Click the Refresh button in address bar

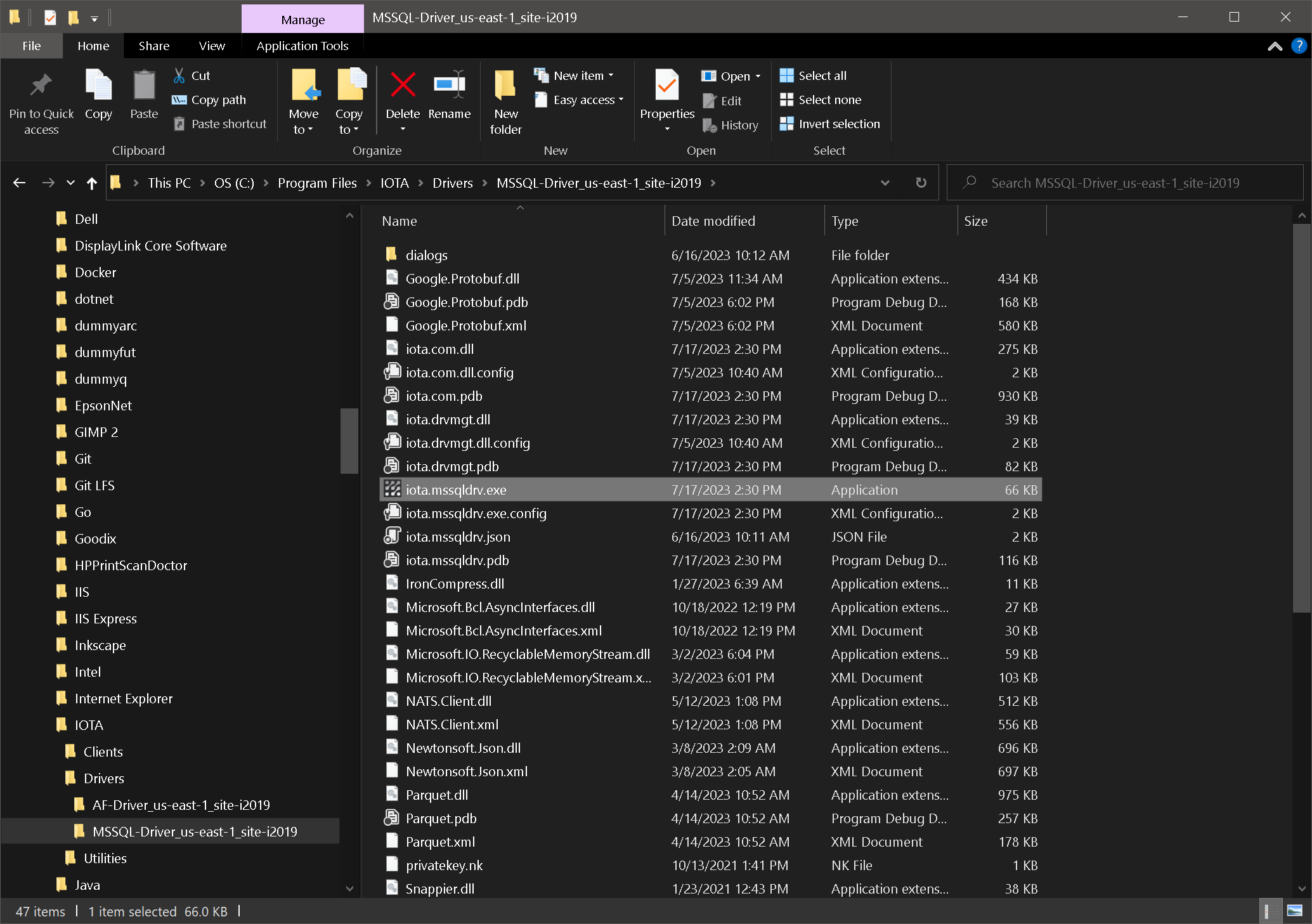click(x=921, y=183)
